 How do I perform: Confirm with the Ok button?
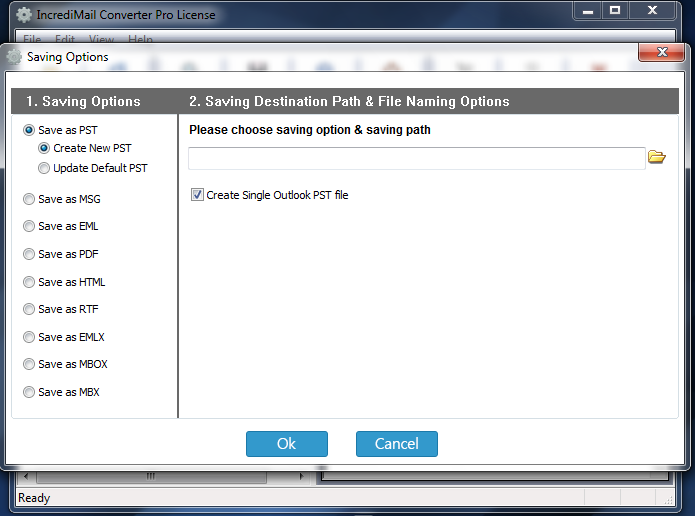(287, 444)
